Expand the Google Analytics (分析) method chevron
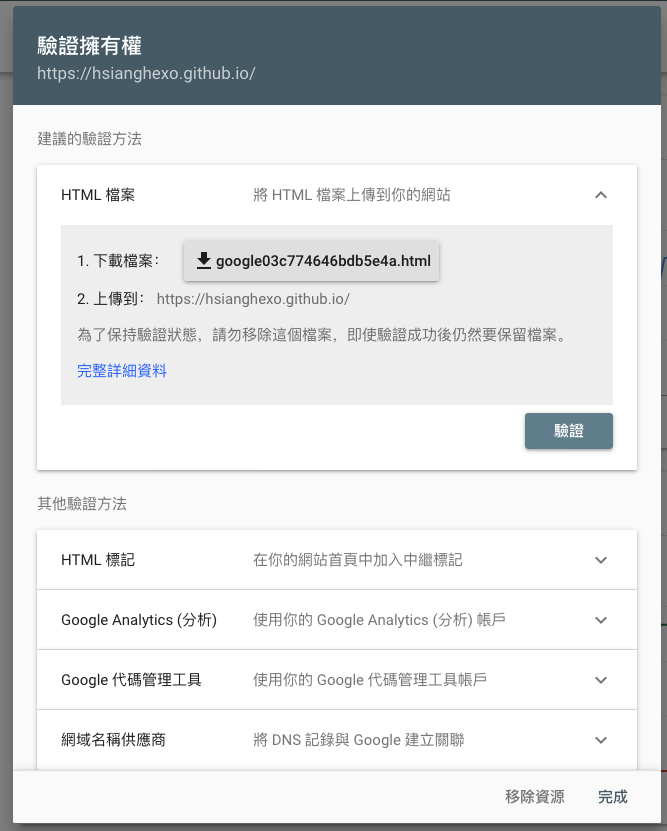Viewport: 667px width, 831px height. (x=600, y=620)
